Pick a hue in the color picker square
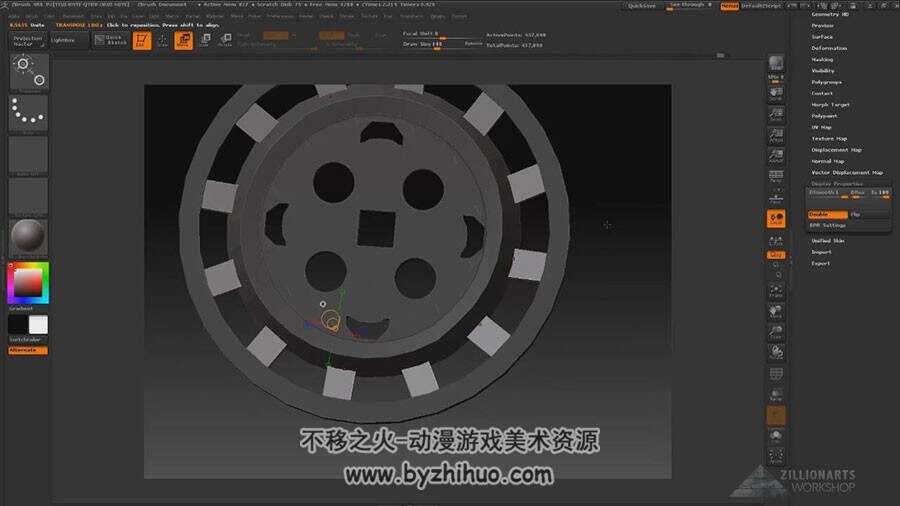The width and height of the screenshot is (900, 506). point(28,283)
